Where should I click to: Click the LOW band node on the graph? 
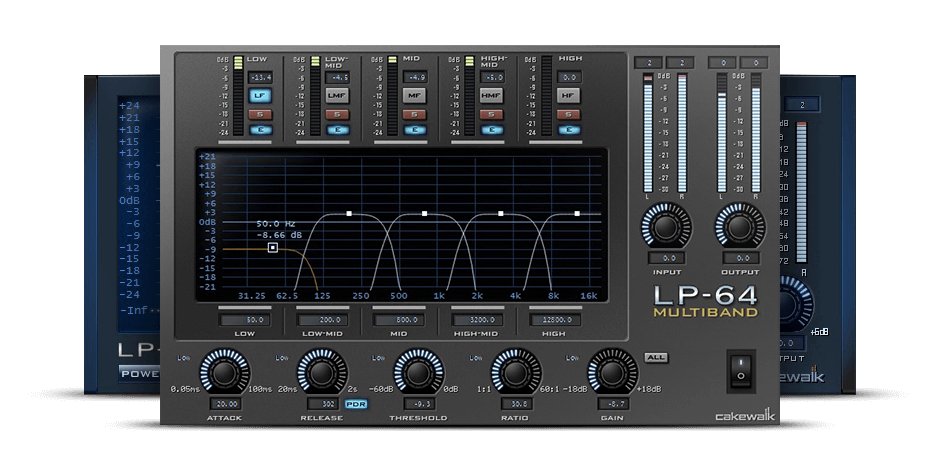pos(273,247)
